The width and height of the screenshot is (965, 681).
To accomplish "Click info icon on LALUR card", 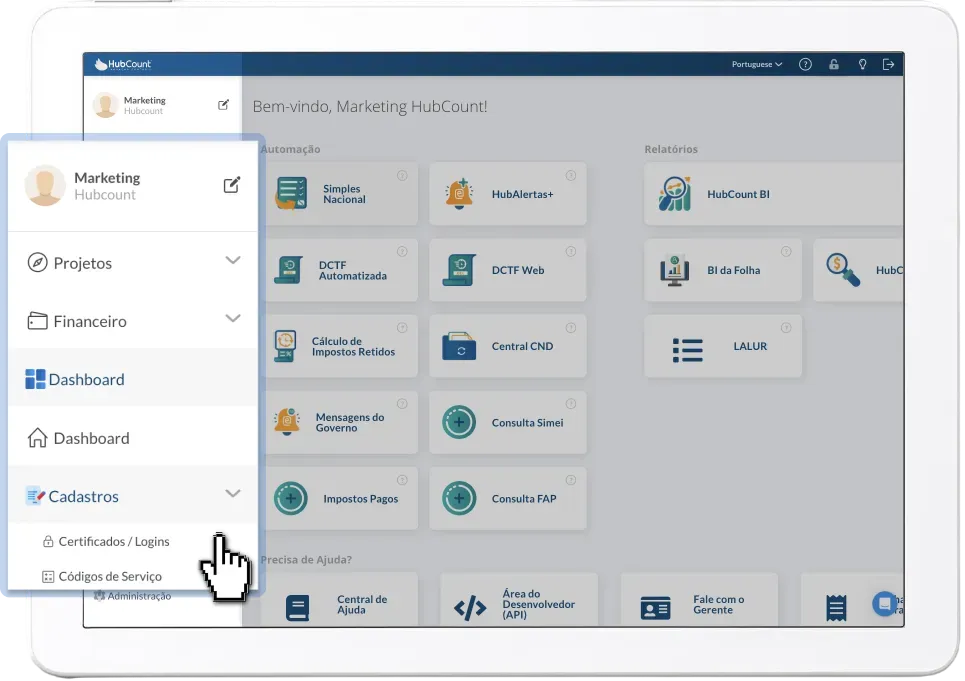I will pos(786,328).
